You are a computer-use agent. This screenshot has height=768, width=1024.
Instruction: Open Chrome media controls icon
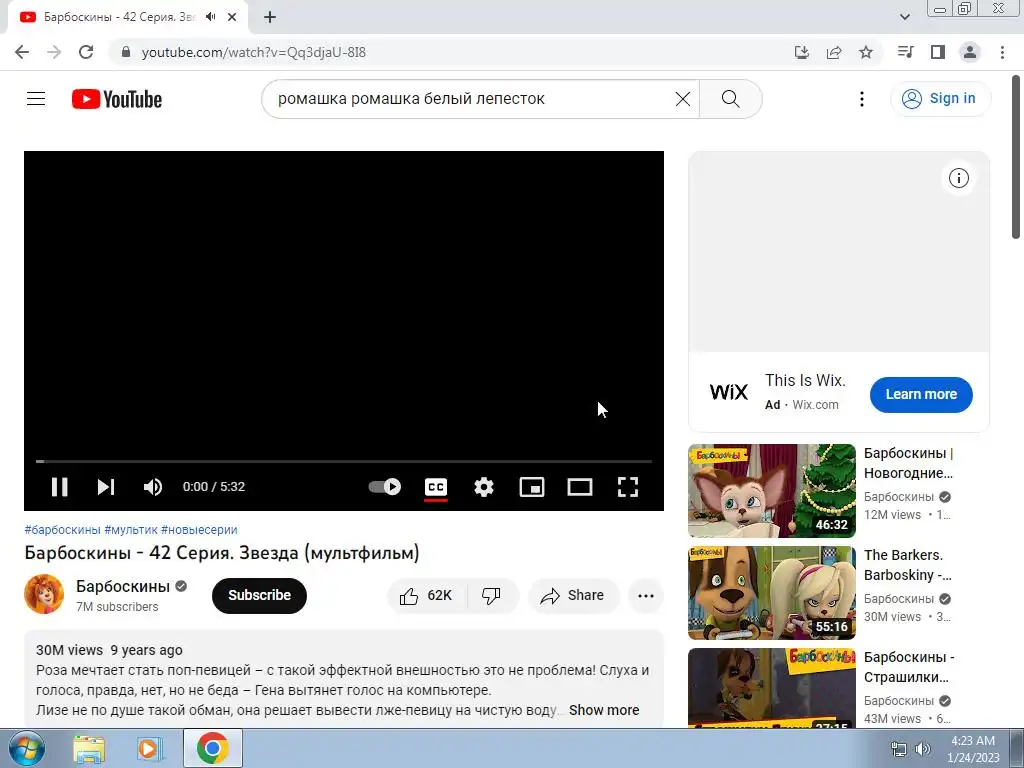[x=905, y=52]
